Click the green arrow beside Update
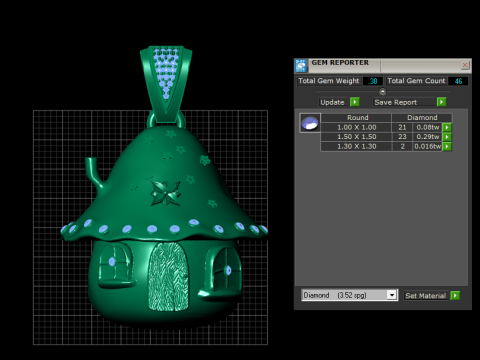 coord(355,102)
